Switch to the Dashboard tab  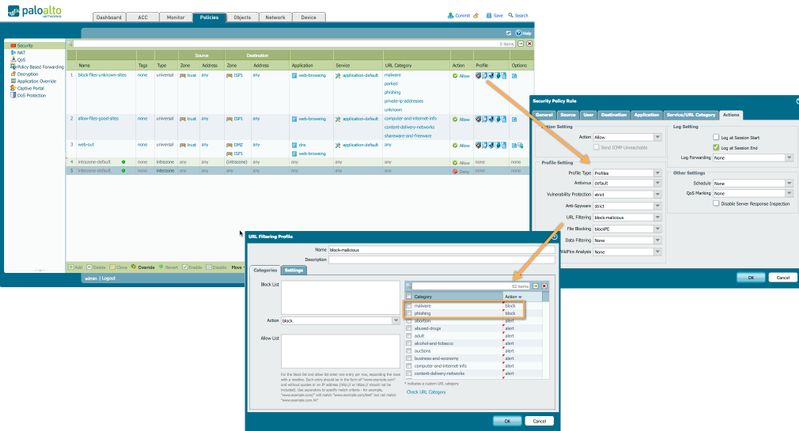(109, 17)
